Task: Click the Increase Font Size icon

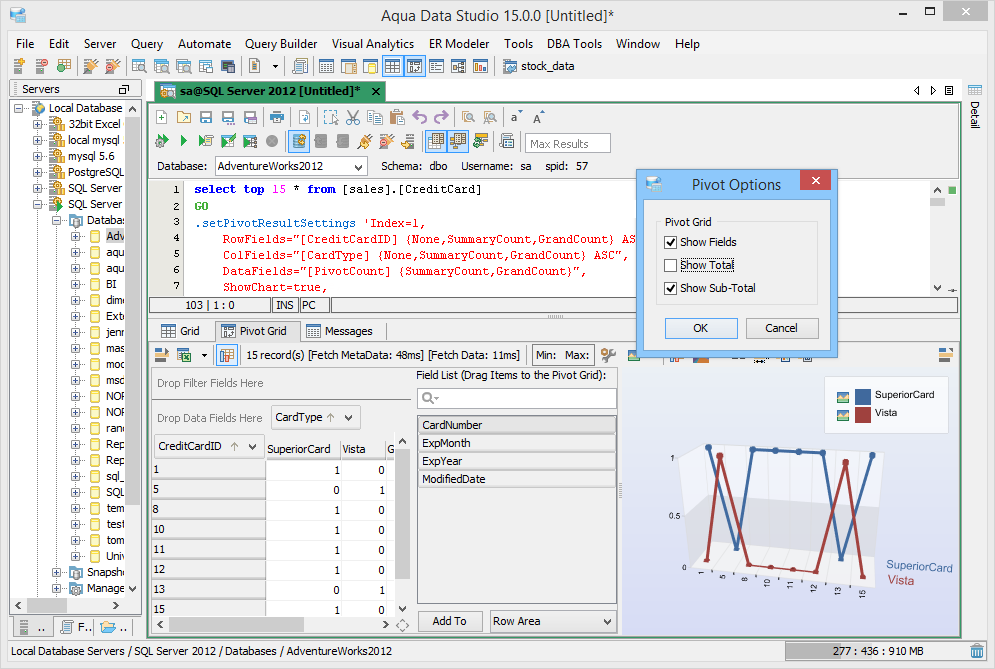Action: (x=537, y=117)
